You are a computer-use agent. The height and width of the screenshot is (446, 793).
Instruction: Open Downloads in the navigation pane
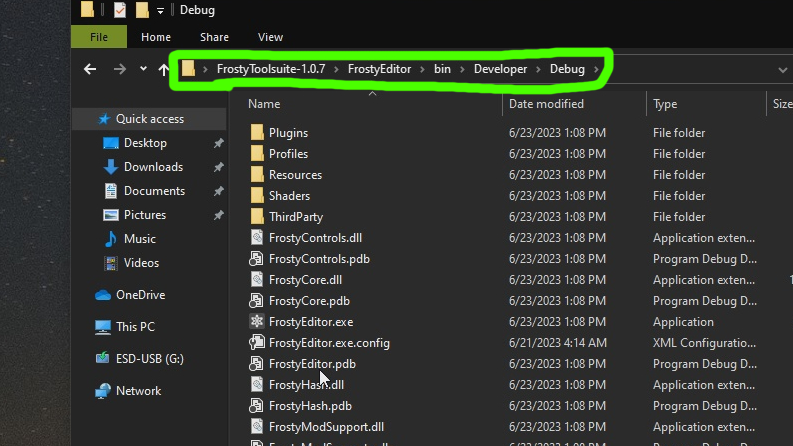[153, 167]
